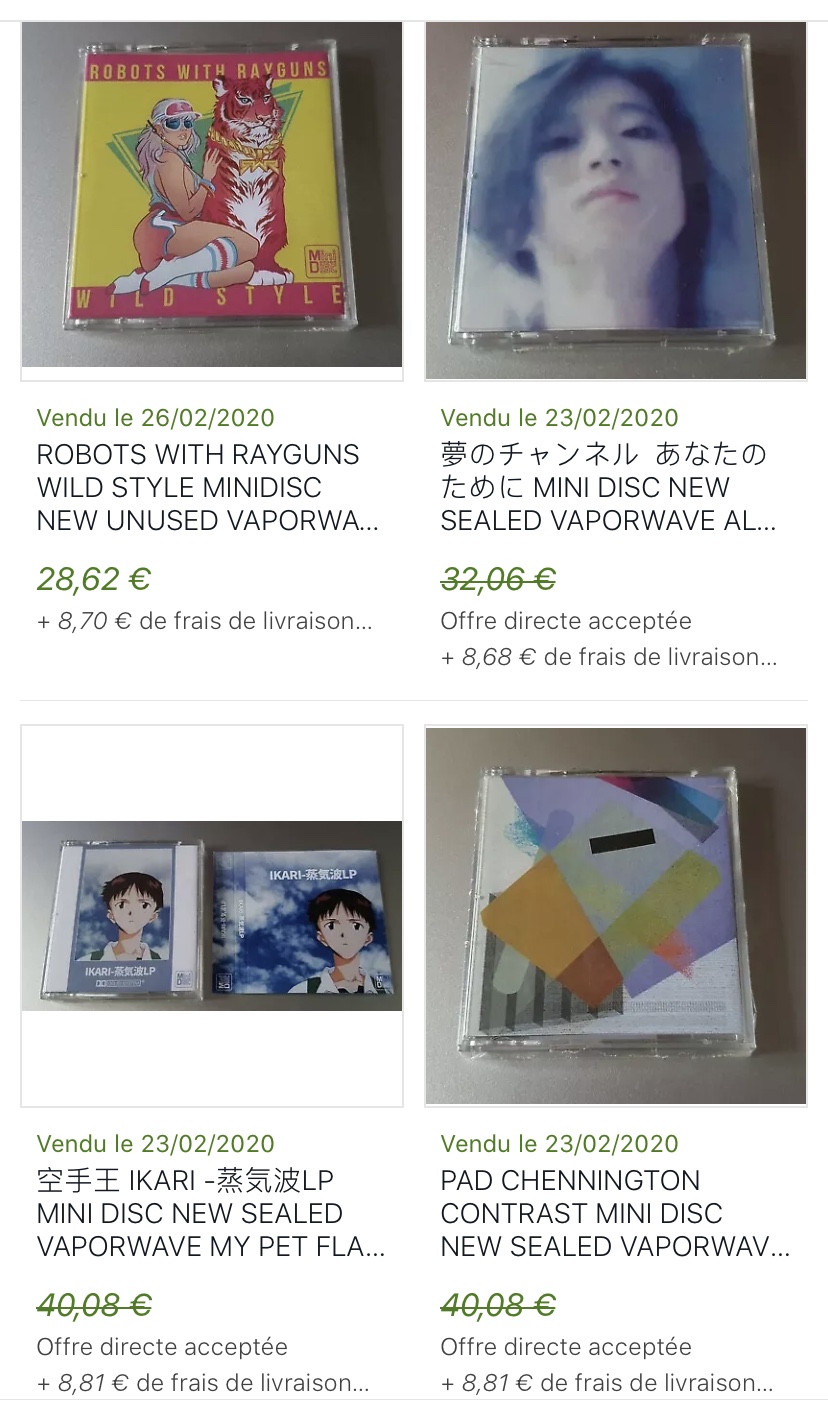Screen dimensions: 828x1418
Task: Open 空手王 IKARI -蒸気波LP listing title
Action: coord(211,1214)
